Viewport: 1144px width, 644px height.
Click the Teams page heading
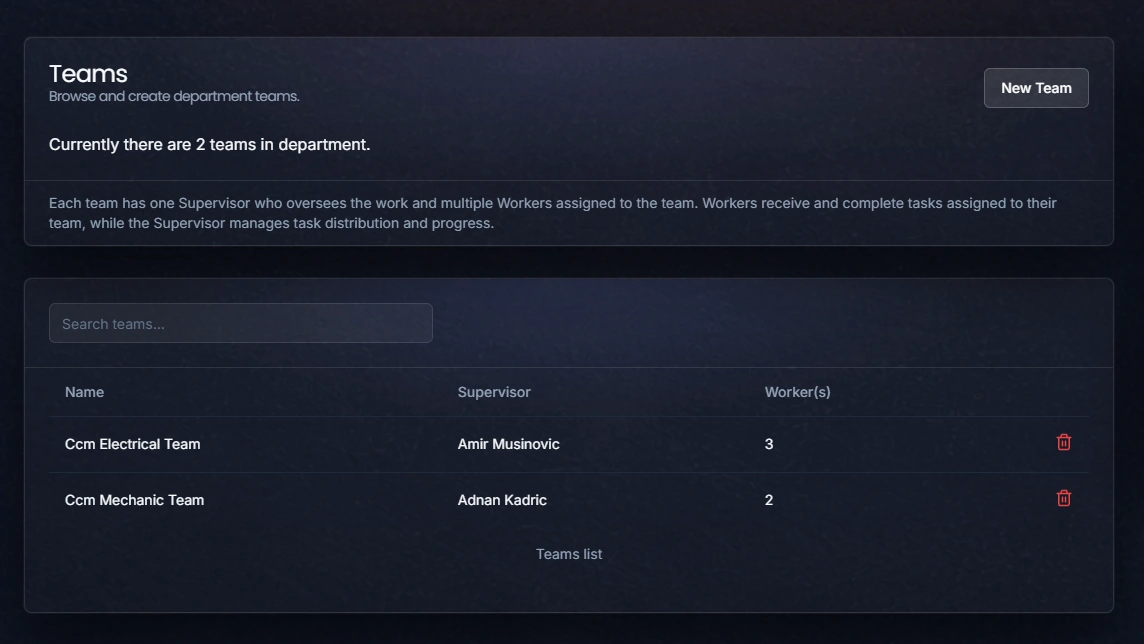(88, 74)
